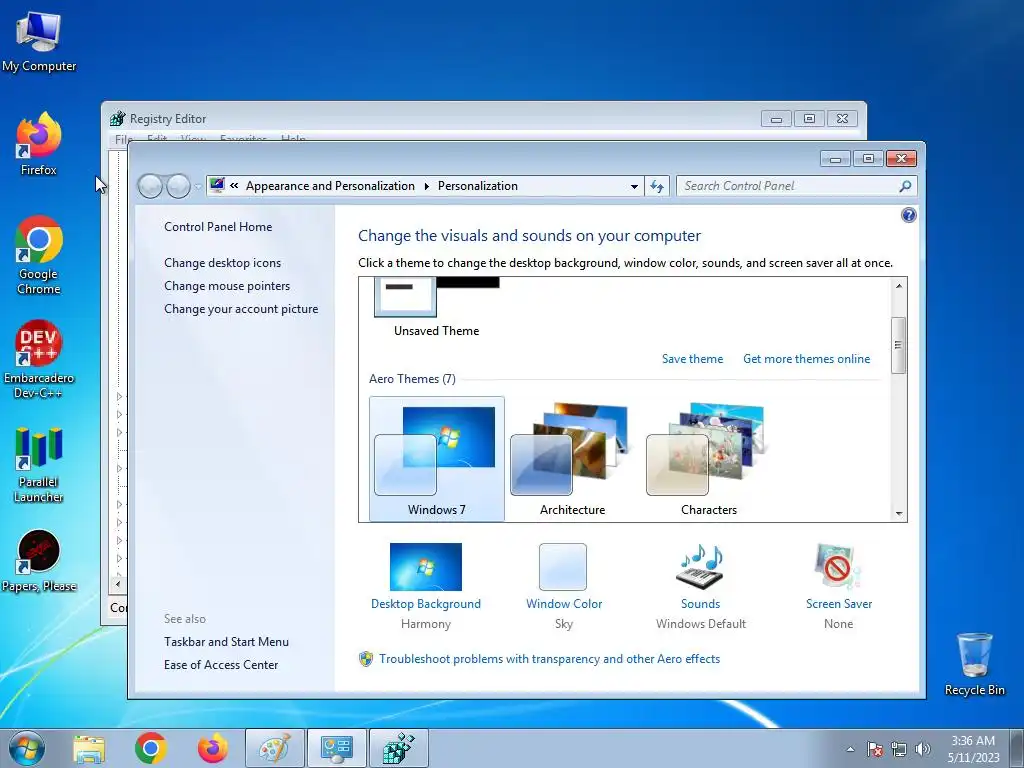Open recent pages dropdown beside navigation buttons
This screenshot has width=1024, height=768.
[198, 187]
